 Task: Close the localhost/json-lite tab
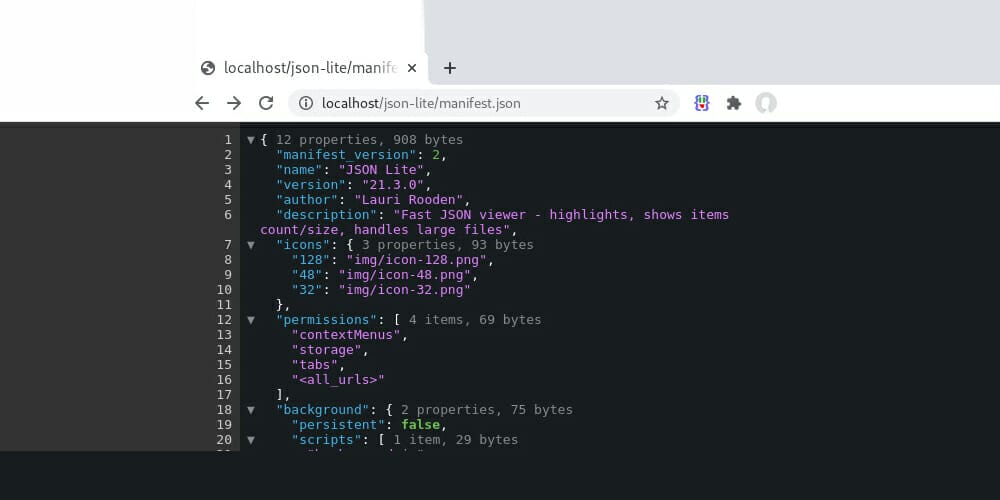(412, 68)
